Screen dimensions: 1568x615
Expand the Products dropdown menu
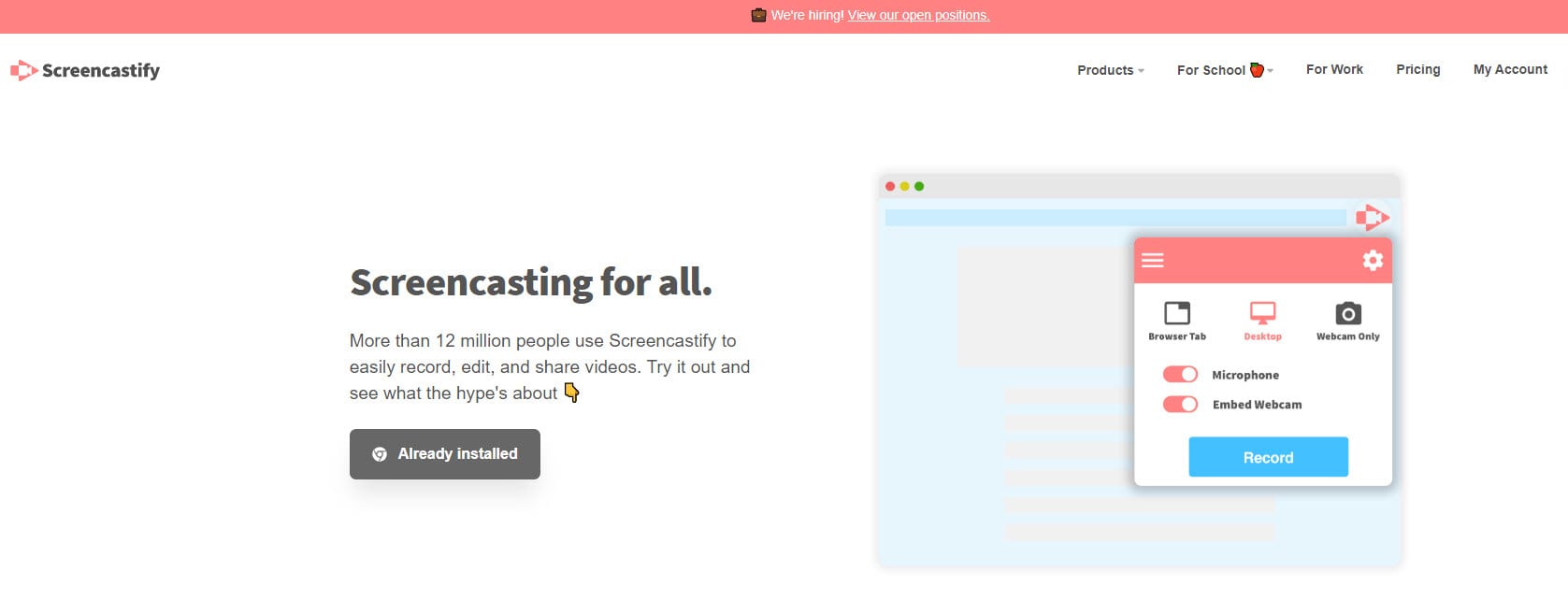(1111, 70)
